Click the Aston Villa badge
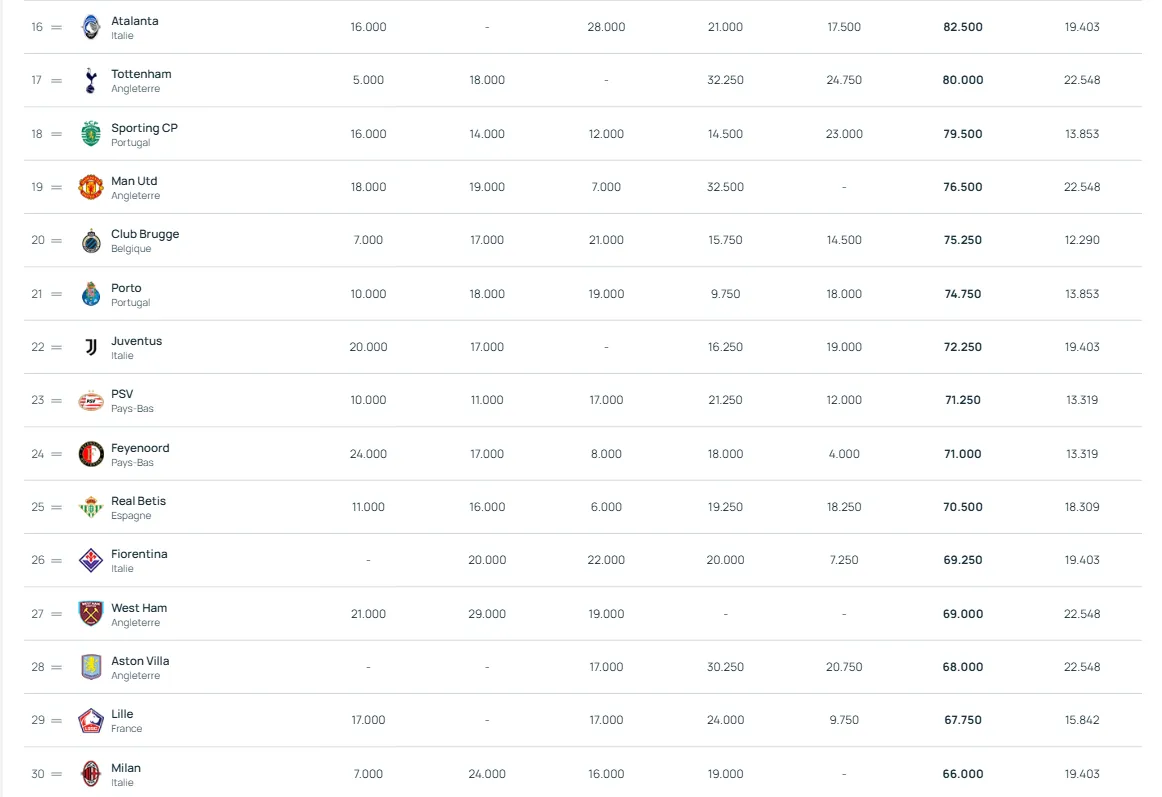This screenshot has width=1162, height=797. tap(91, 667)
